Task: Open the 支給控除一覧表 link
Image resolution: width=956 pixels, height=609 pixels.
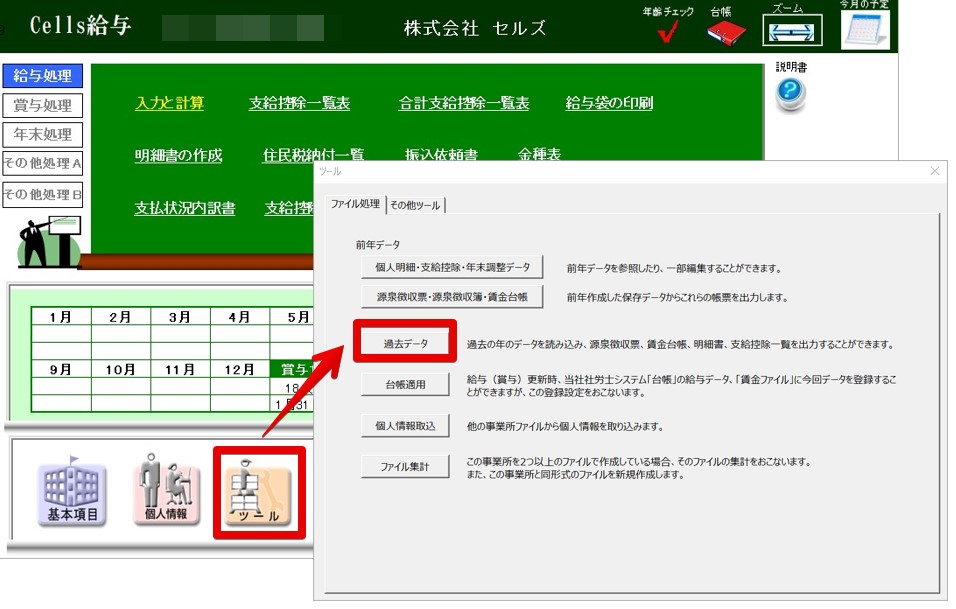Action: [x=299, y=102]
